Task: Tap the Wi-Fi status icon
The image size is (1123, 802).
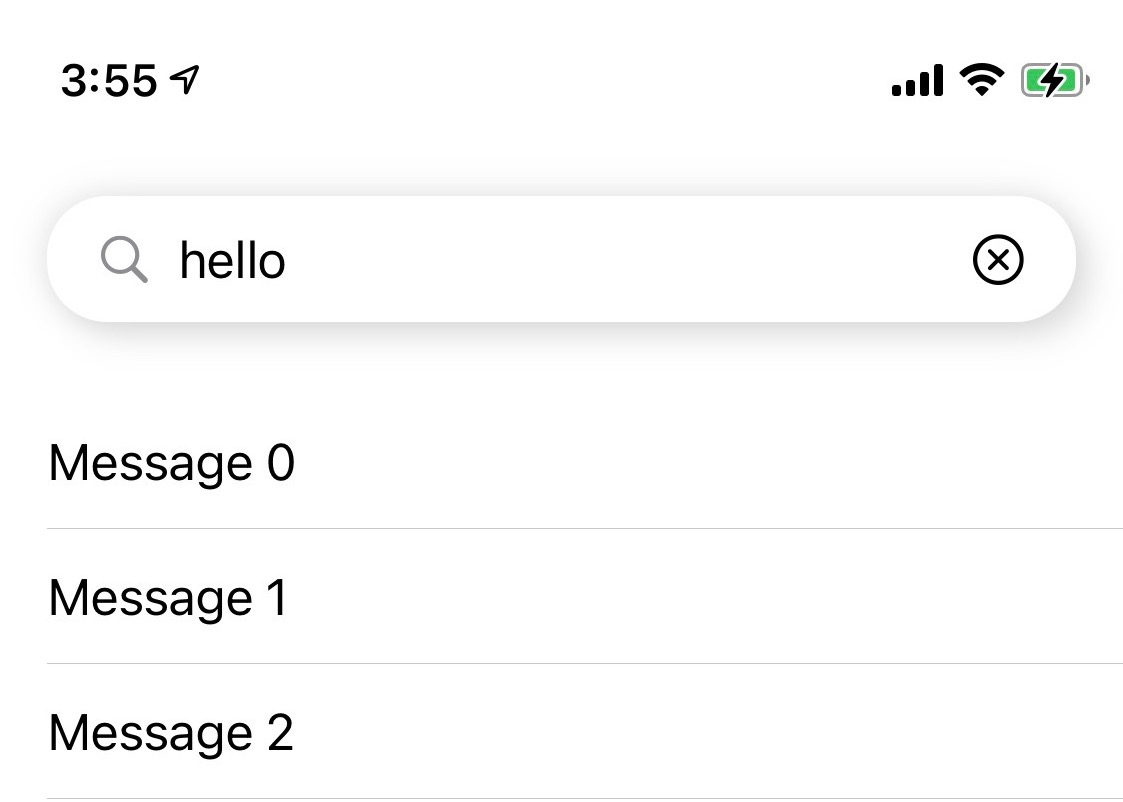Action: pyautogui.click(x=982, y=79)
